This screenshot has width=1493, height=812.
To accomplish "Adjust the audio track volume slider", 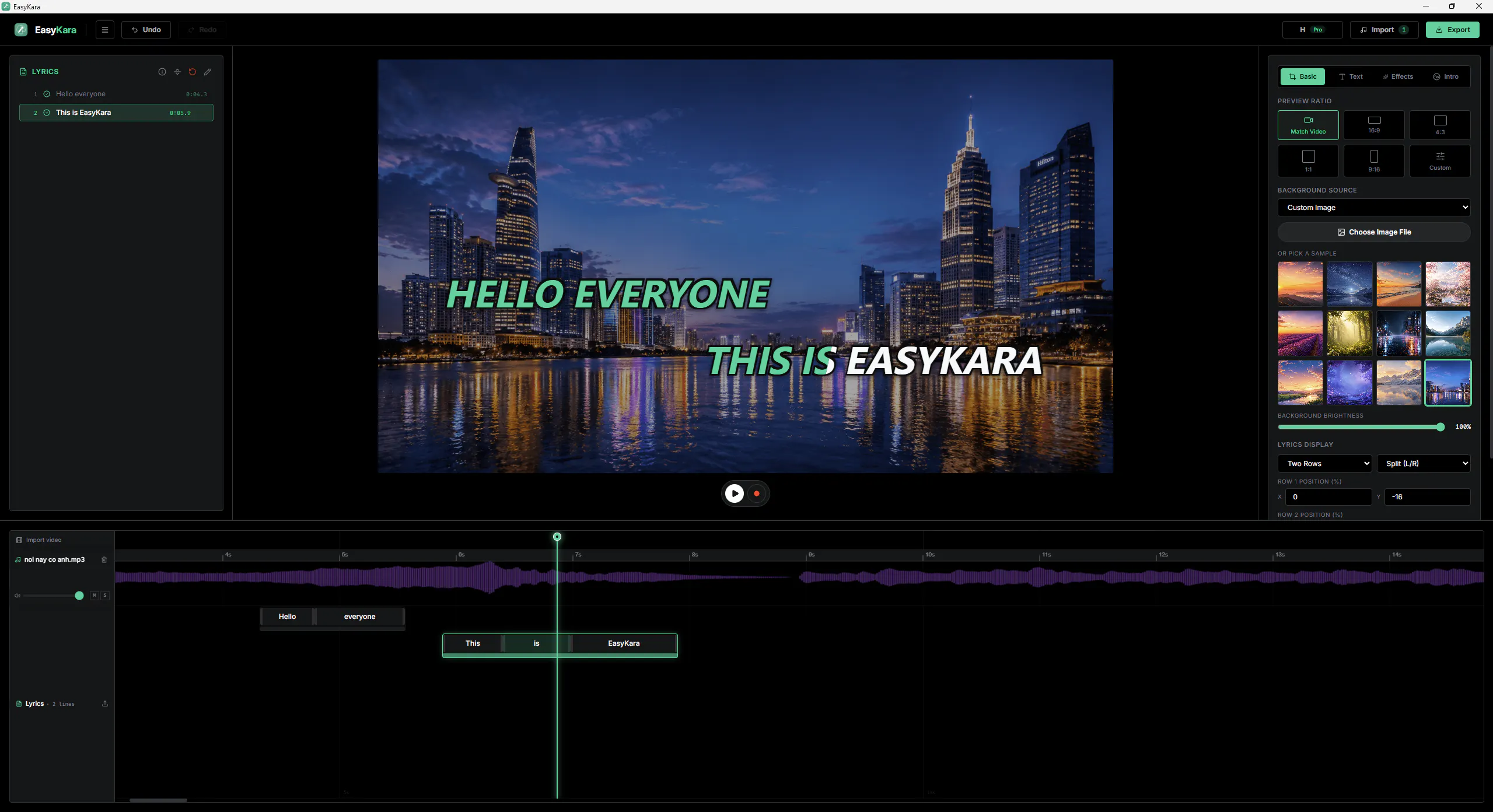I will tap(53, 596).
